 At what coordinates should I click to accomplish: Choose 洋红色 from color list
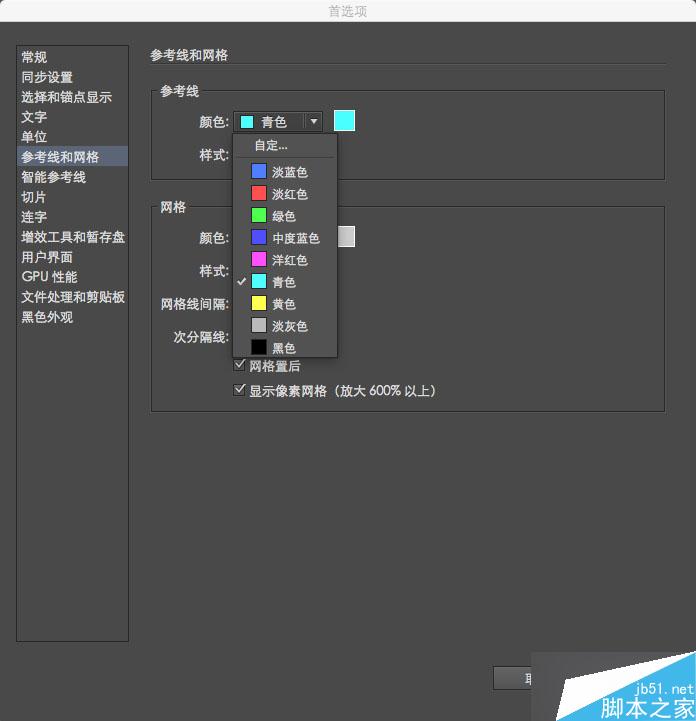point(285,260)
